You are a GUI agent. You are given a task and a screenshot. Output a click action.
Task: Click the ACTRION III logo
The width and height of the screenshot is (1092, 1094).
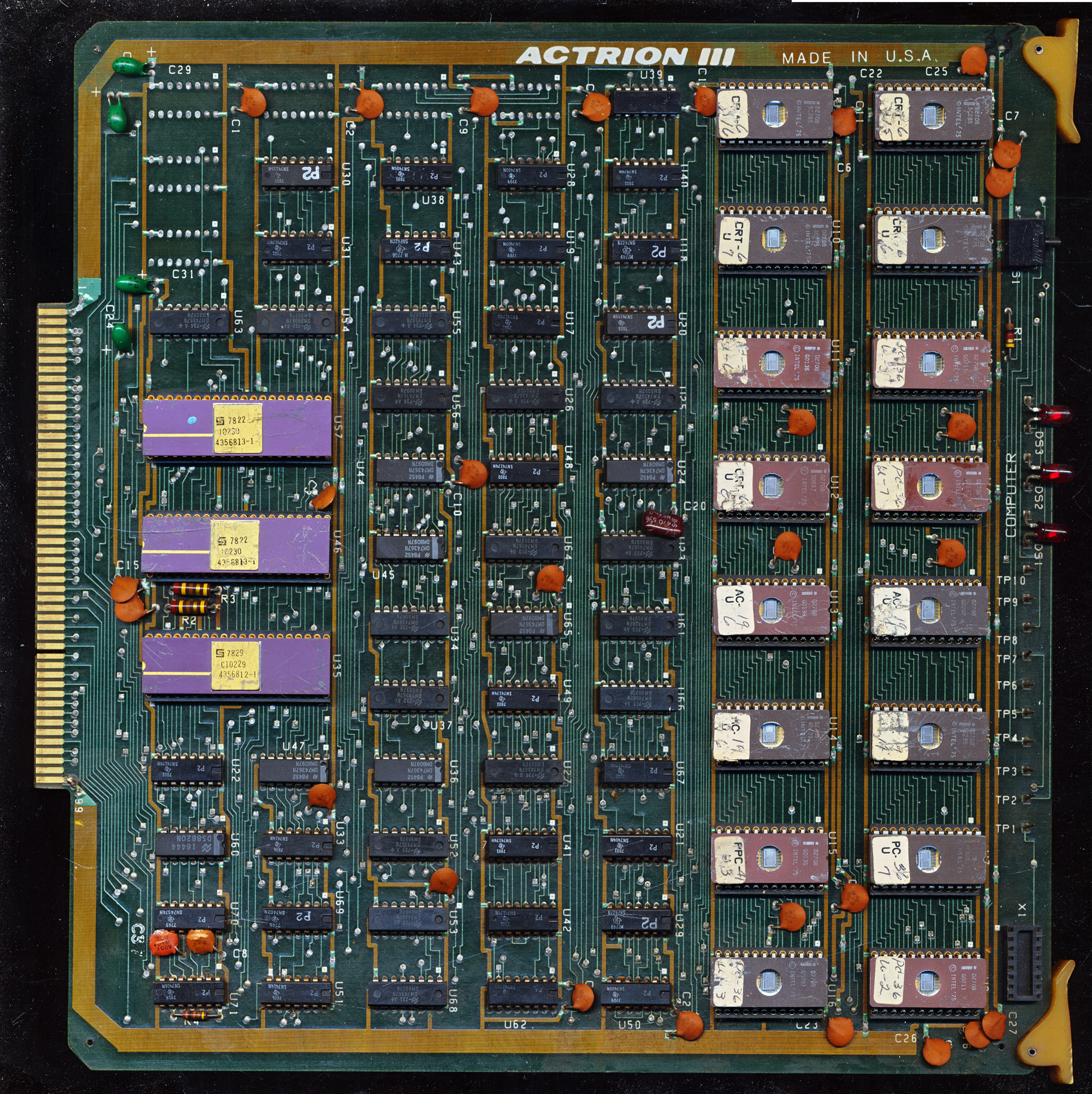point(625,56)
